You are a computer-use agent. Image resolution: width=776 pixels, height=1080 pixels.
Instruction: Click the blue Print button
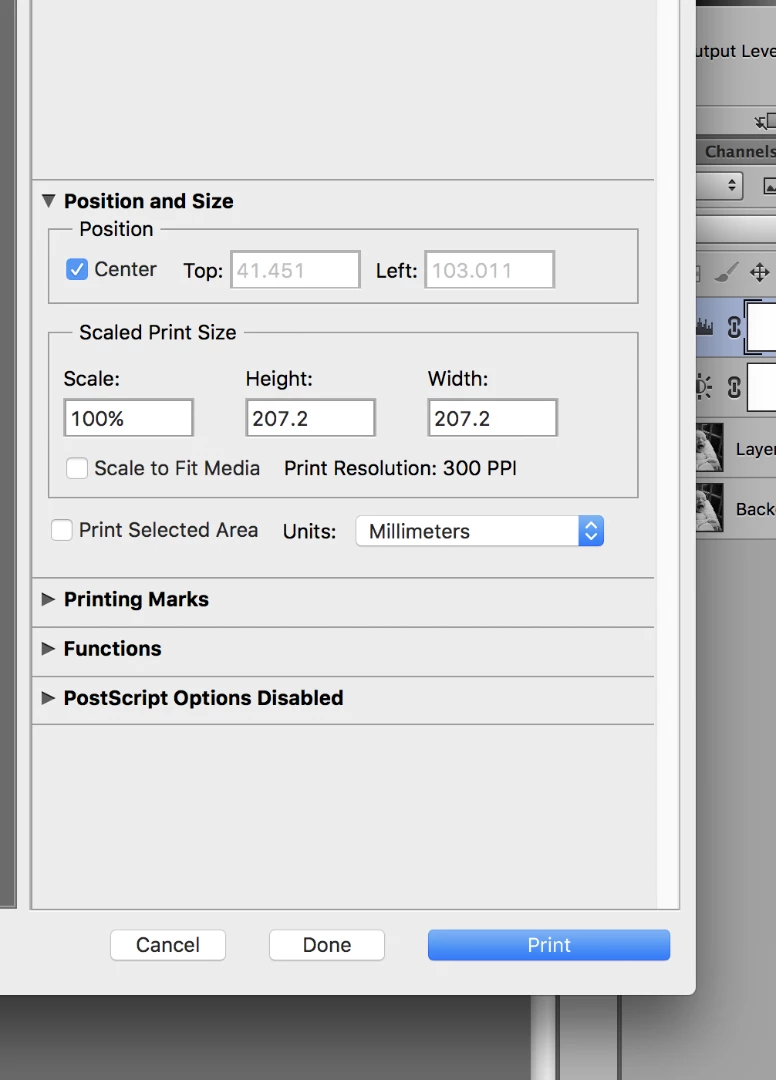[549, 945]
